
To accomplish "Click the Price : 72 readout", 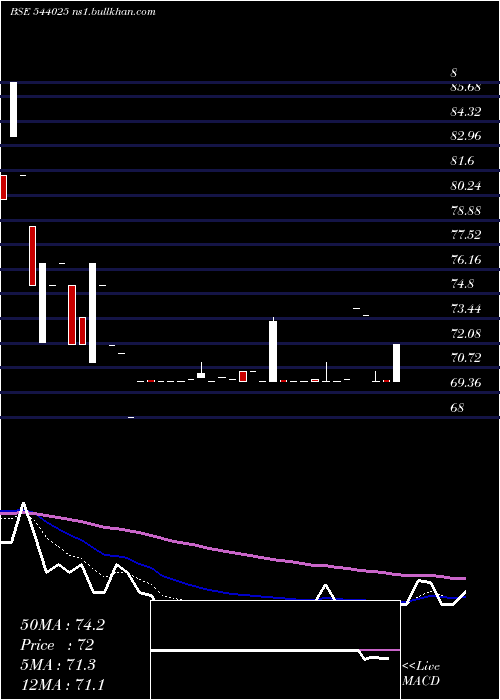I will (x=57, y=645).
